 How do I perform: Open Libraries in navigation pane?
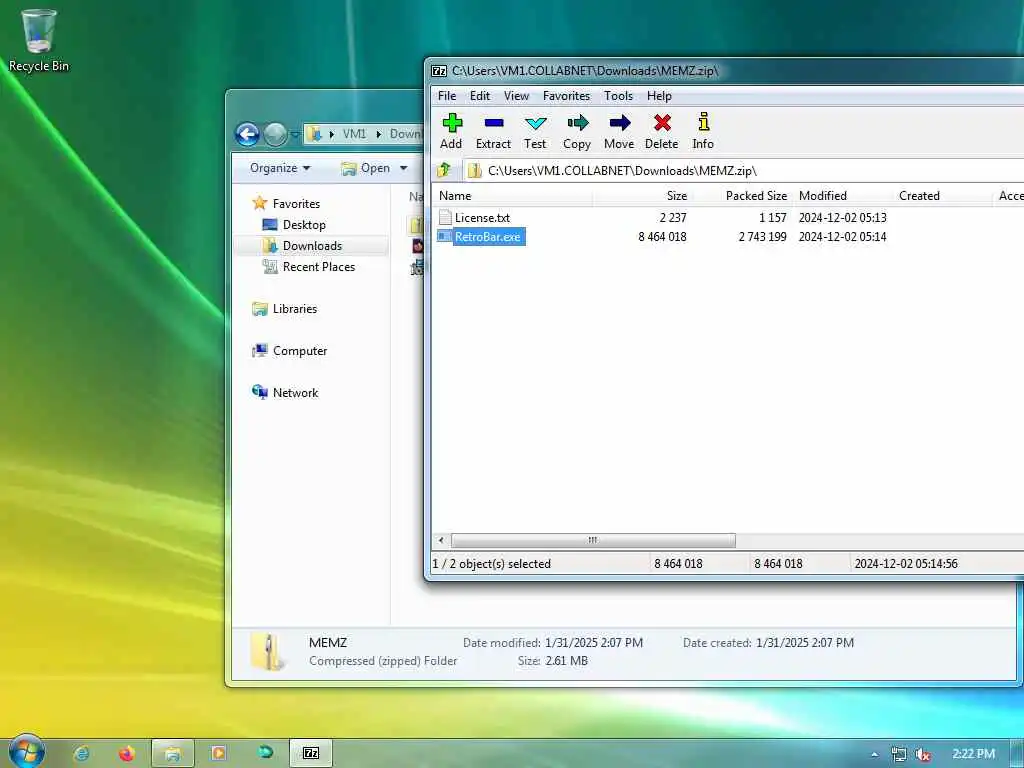(x=295, y=309)
